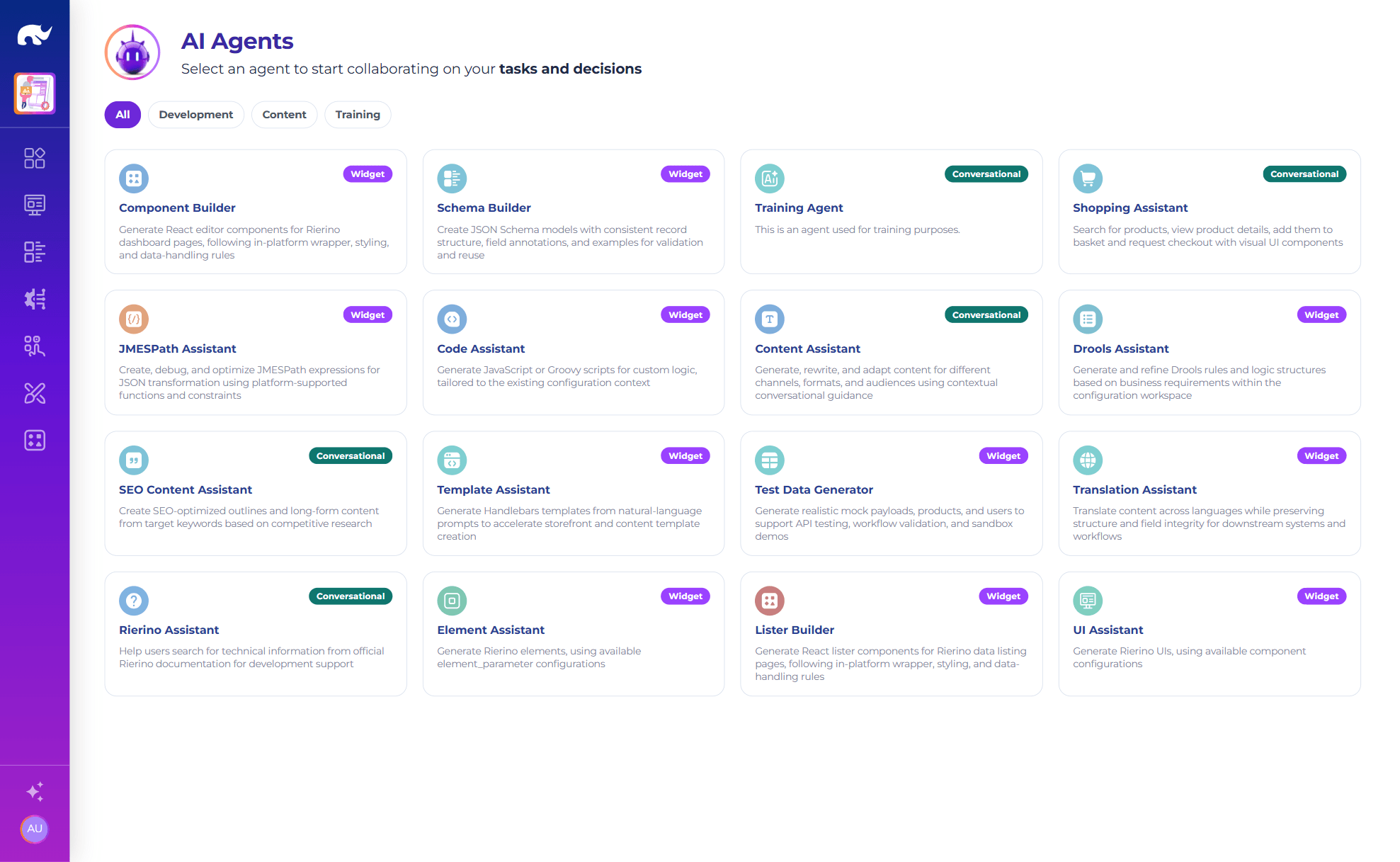Show only Training agents

click(358, 115)
